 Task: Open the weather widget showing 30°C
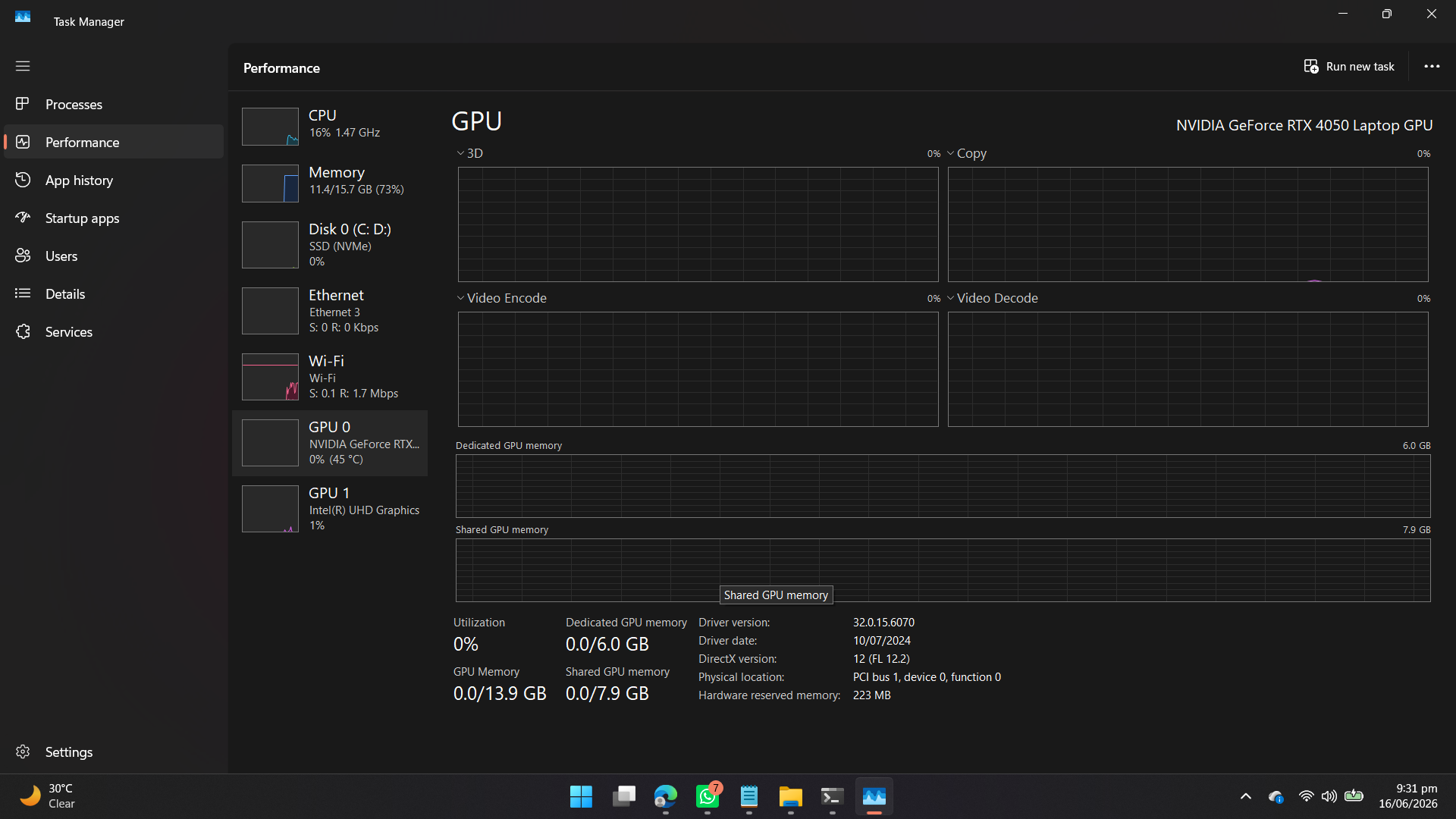coord(47,796)
